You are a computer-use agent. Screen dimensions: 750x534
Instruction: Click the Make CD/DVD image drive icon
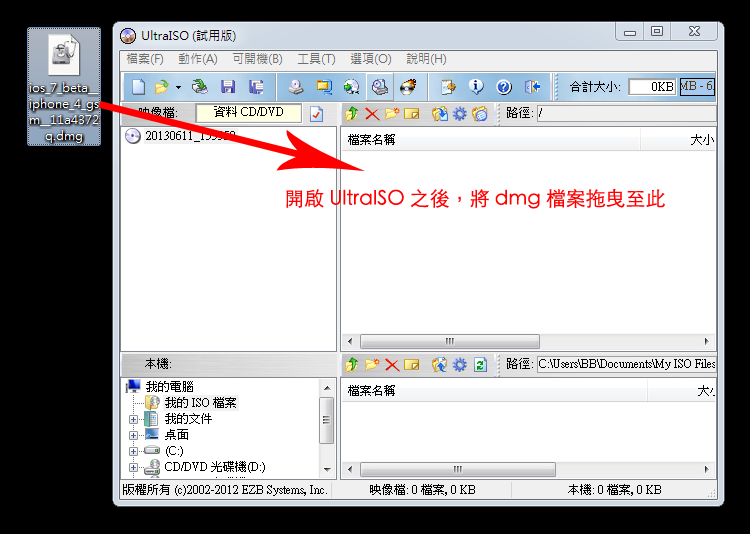pyautogui.click(x=296, y=87)
